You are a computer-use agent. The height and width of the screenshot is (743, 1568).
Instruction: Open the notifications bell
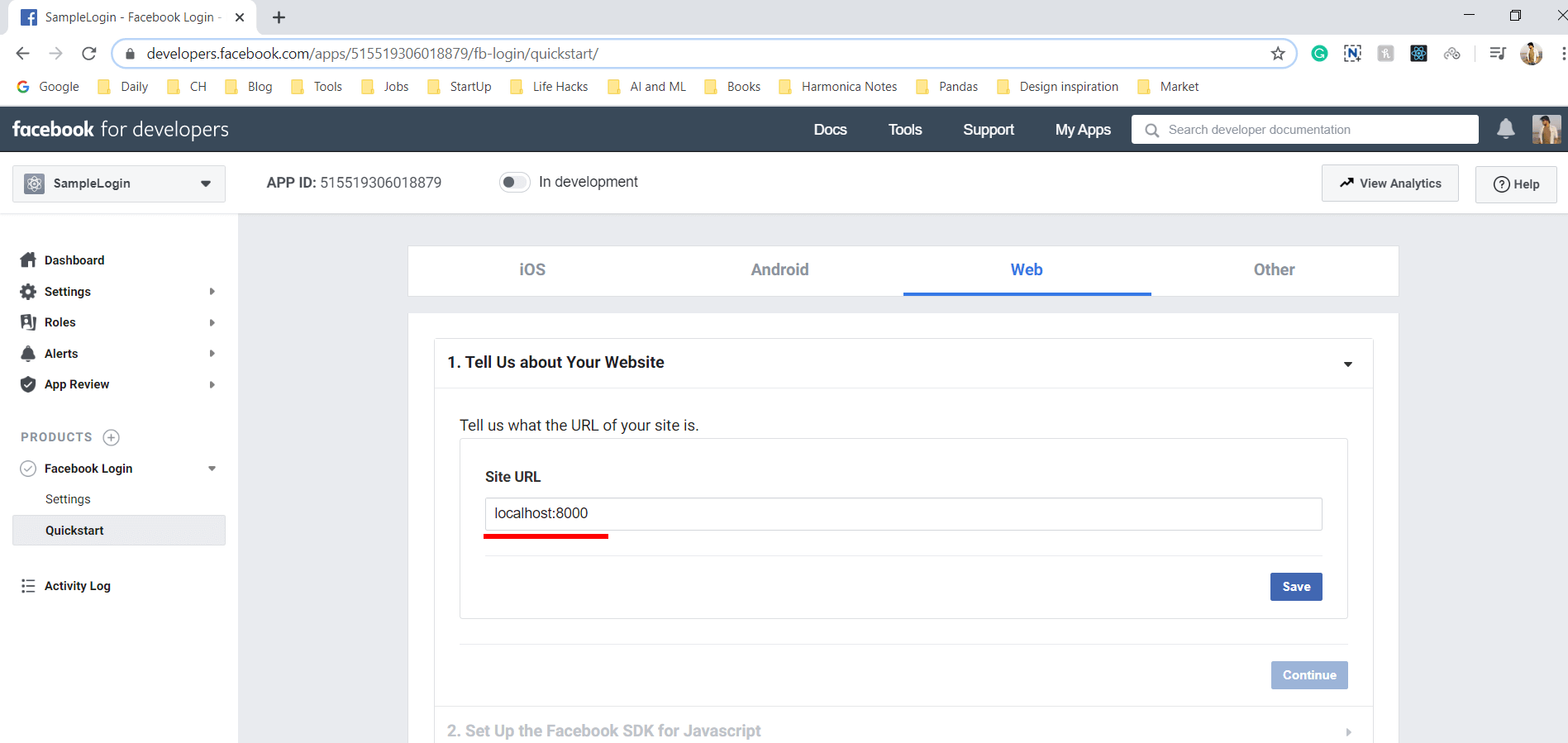[x=1506, y=129]
